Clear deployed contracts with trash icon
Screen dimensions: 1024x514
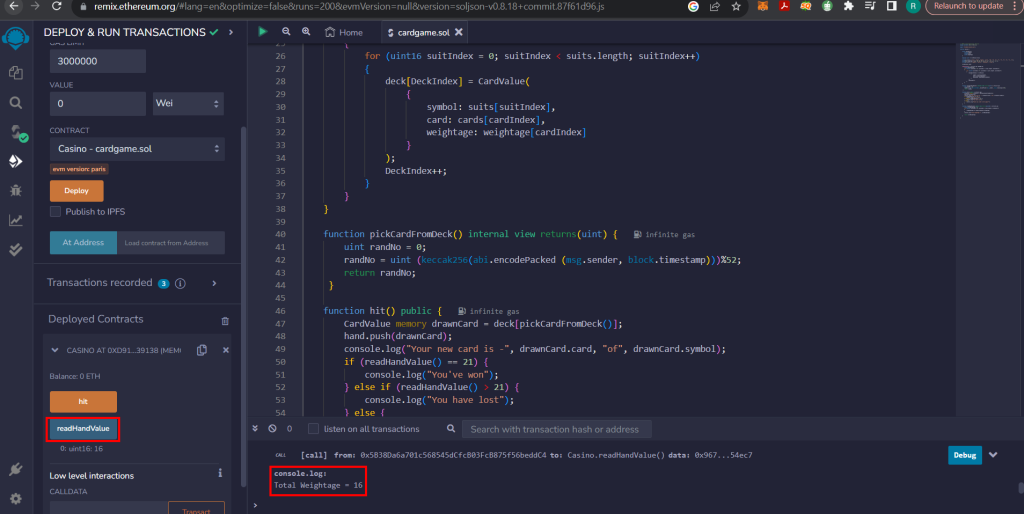coord(225,321)
